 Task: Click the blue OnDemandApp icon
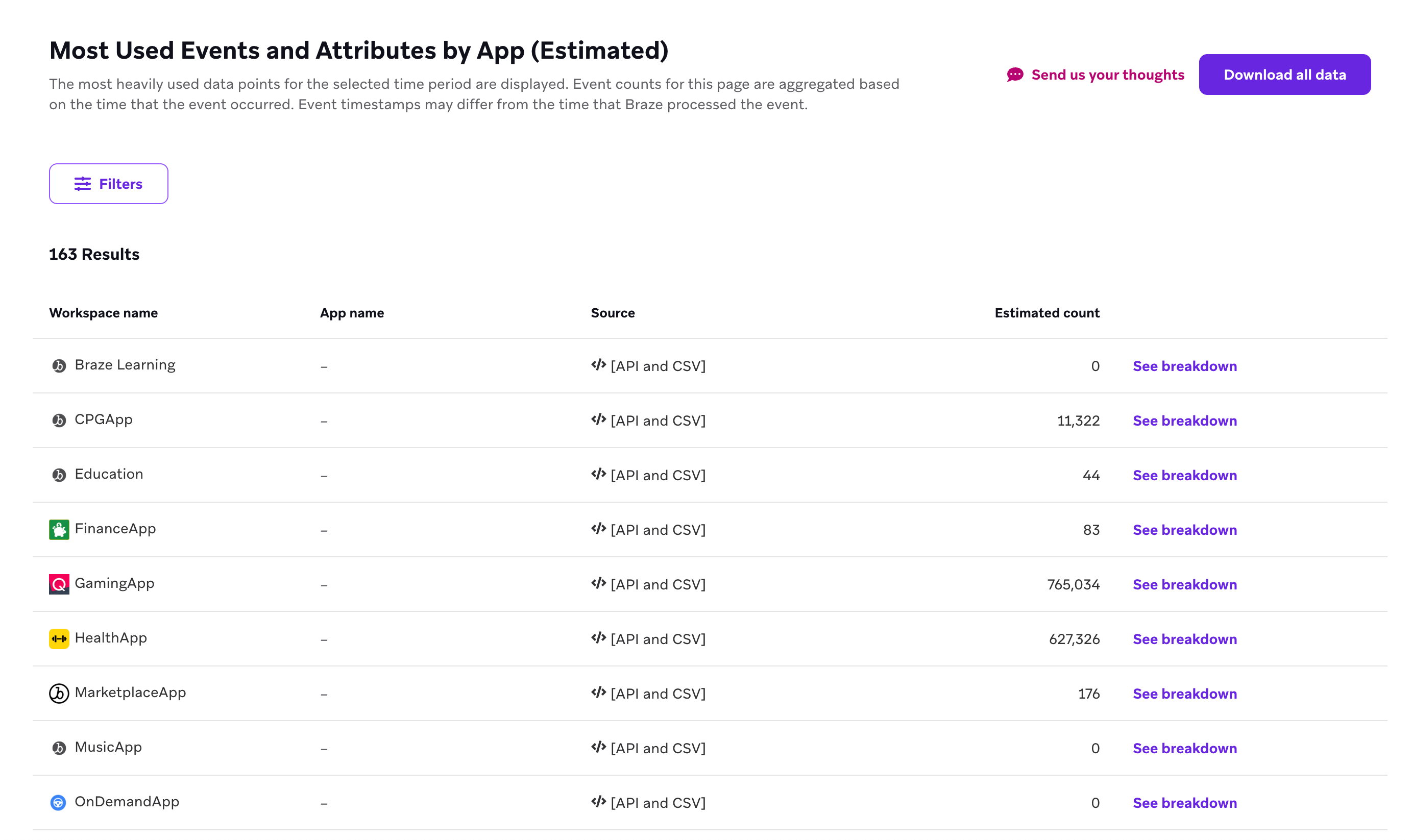click(x=58, y=802)
